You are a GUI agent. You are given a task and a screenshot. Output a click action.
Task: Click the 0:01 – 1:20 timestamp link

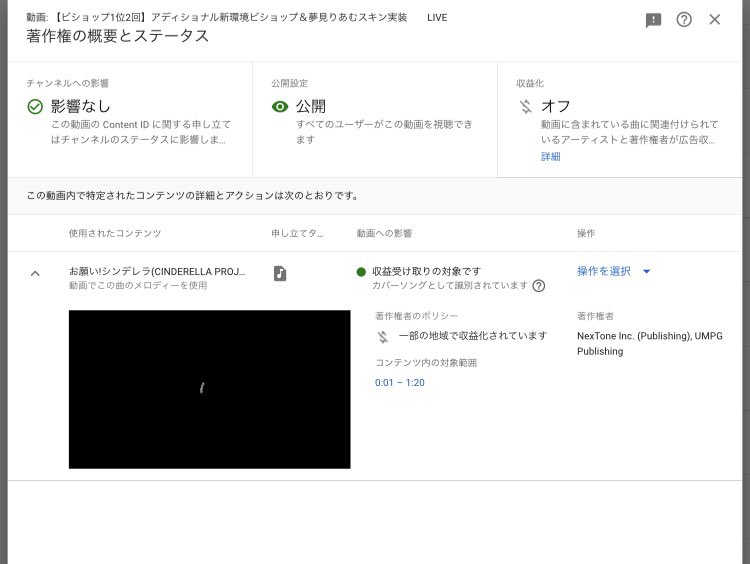399,383
